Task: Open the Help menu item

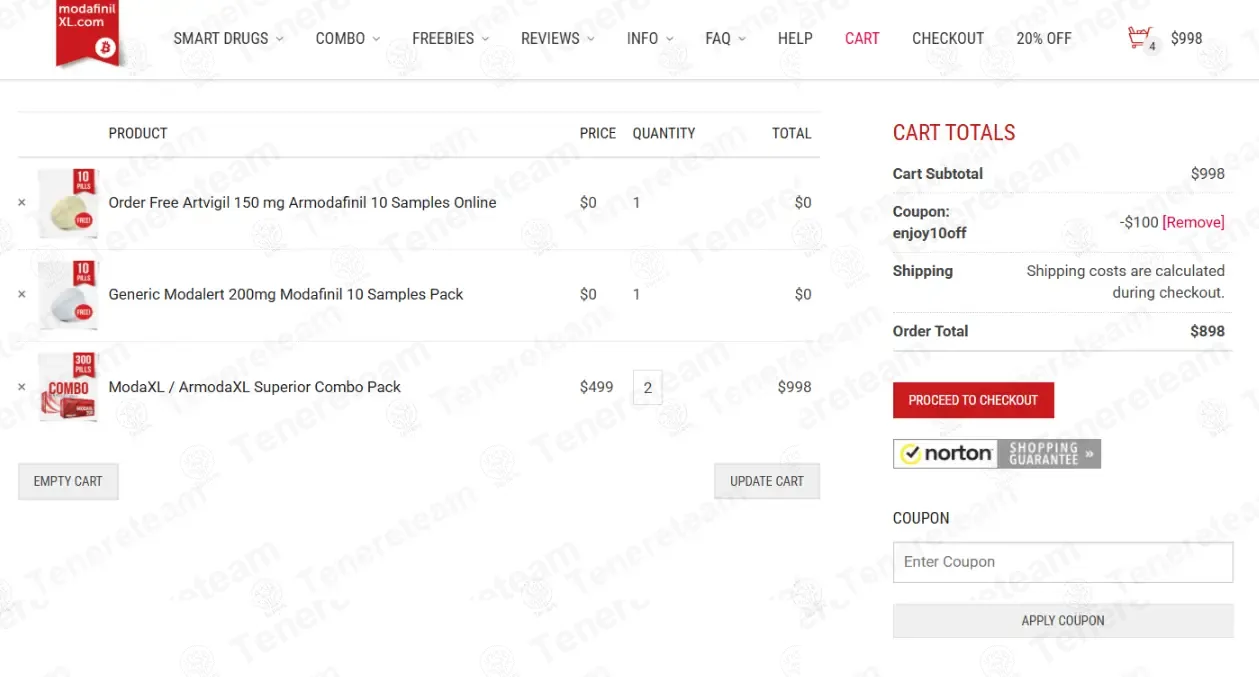Action: [x=795, y=39]
